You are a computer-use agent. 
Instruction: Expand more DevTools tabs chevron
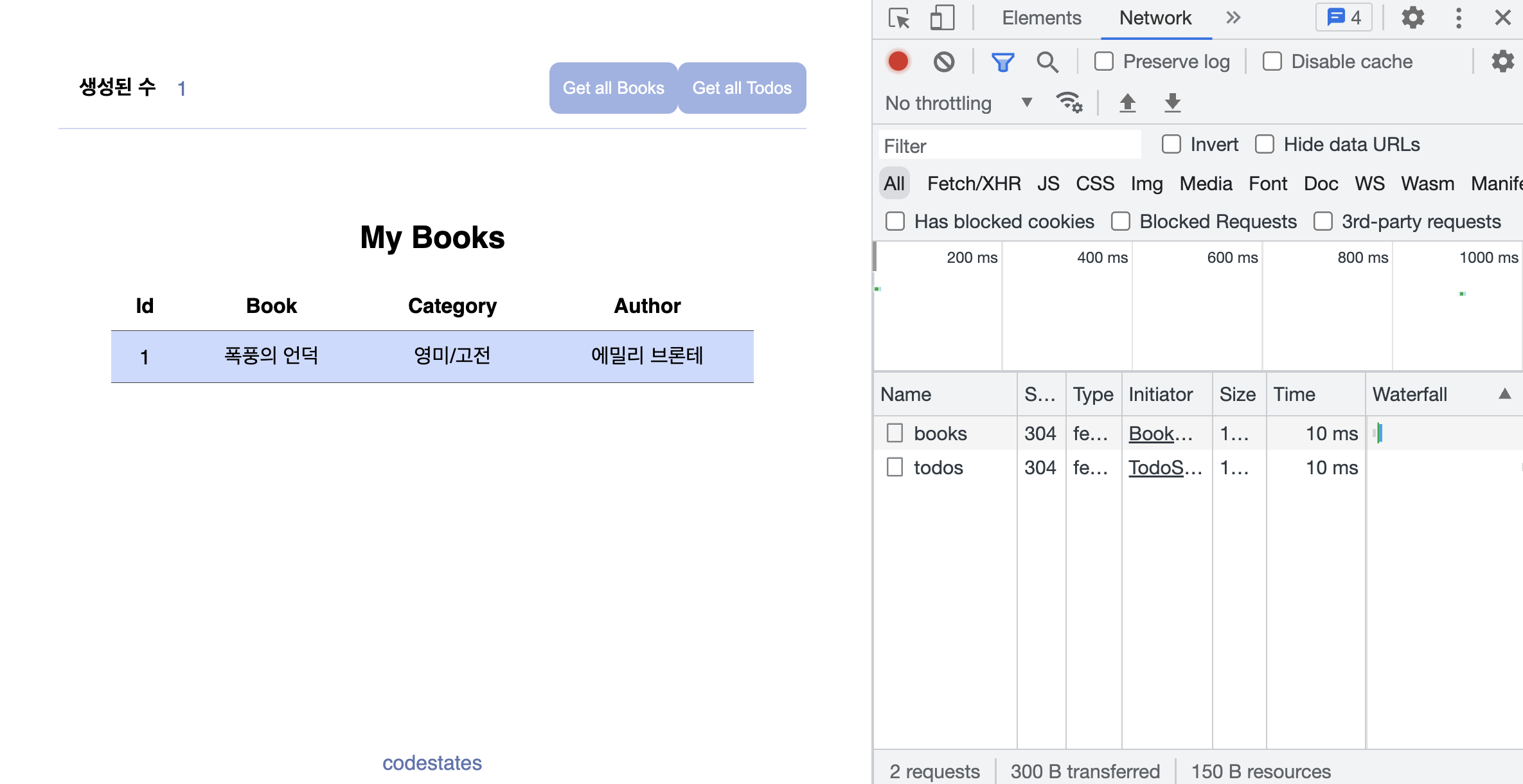(x=1233, y=18)
